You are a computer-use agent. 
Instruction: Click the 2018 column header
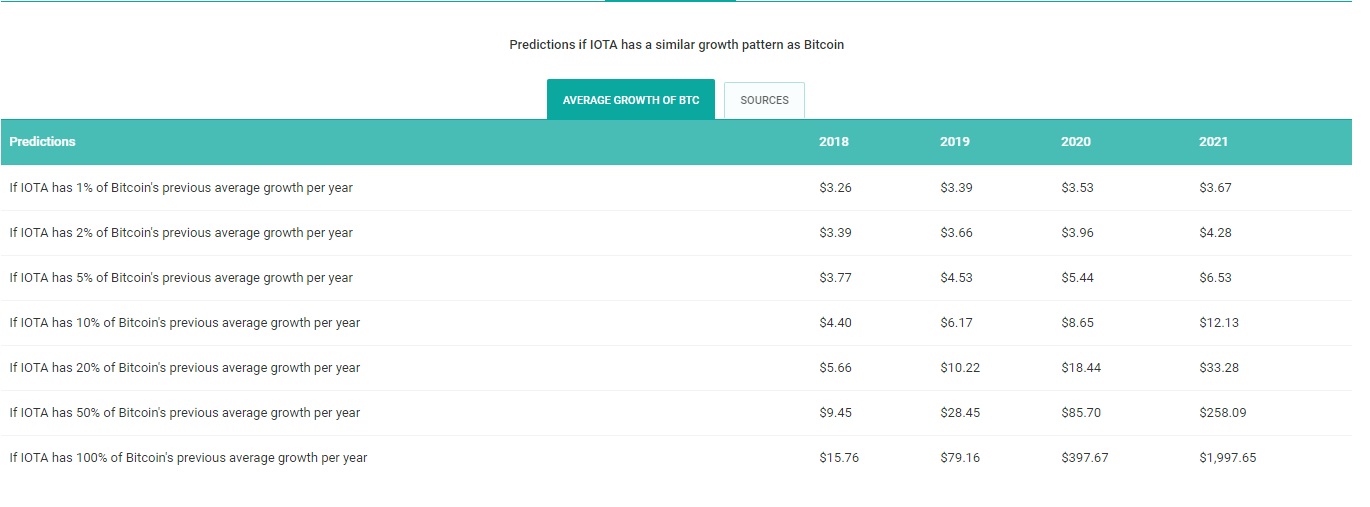pyautogui.click(x=833, y=142)
